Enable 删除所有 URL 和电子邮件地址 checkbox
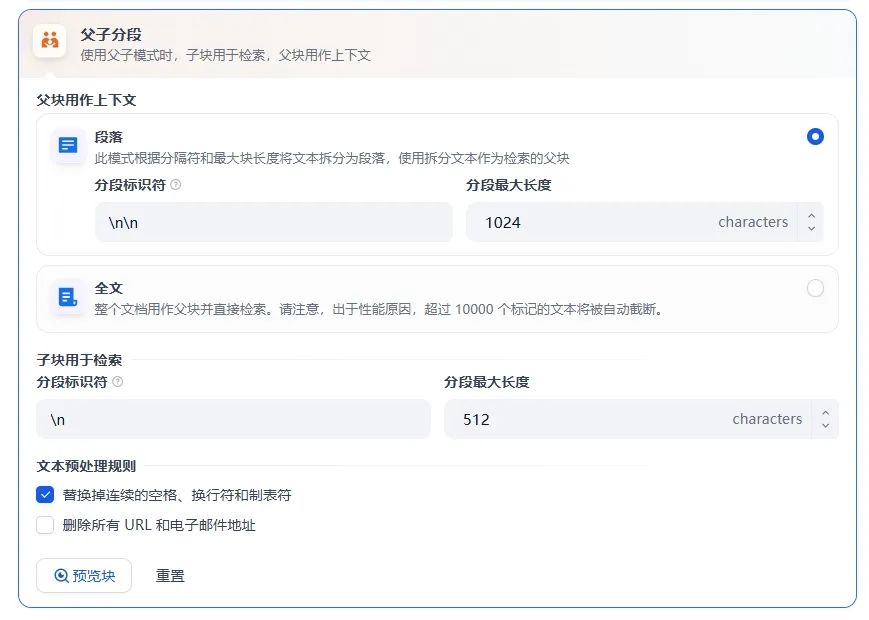The width and height of the screenshot is (869, 620). pyautogui.click(x=44, y=525)
